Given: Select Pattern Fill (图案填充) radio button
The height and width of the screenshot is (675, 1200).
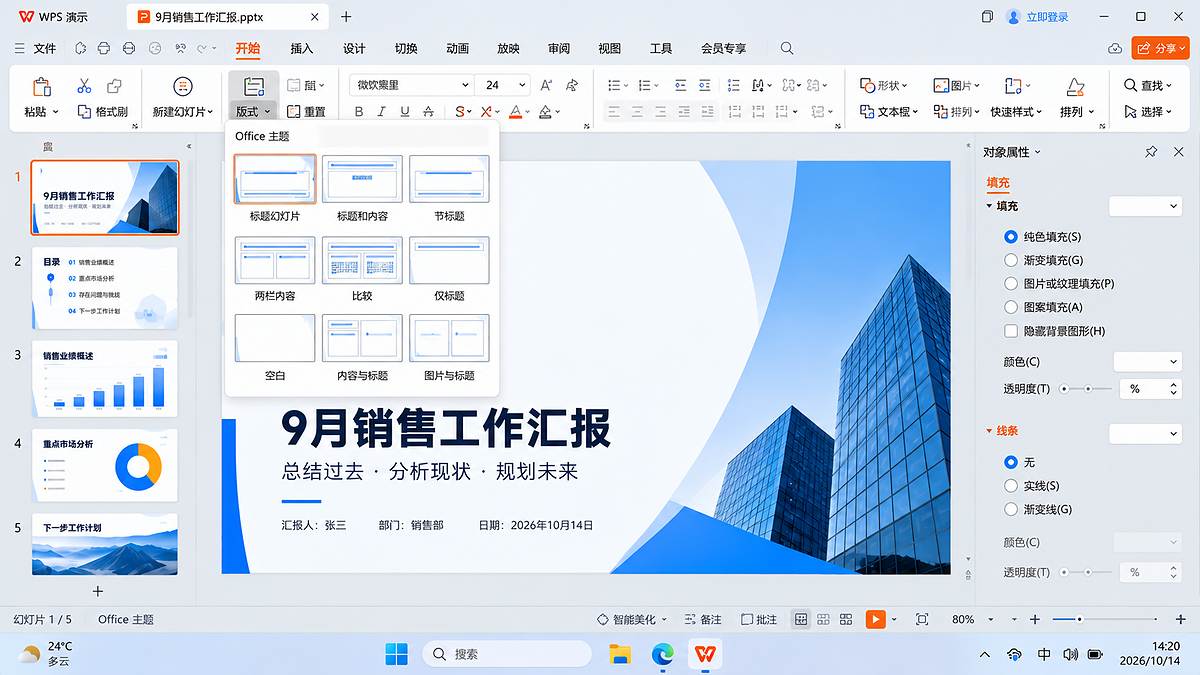Looking at the screenshot, I should coord(1010,307).
